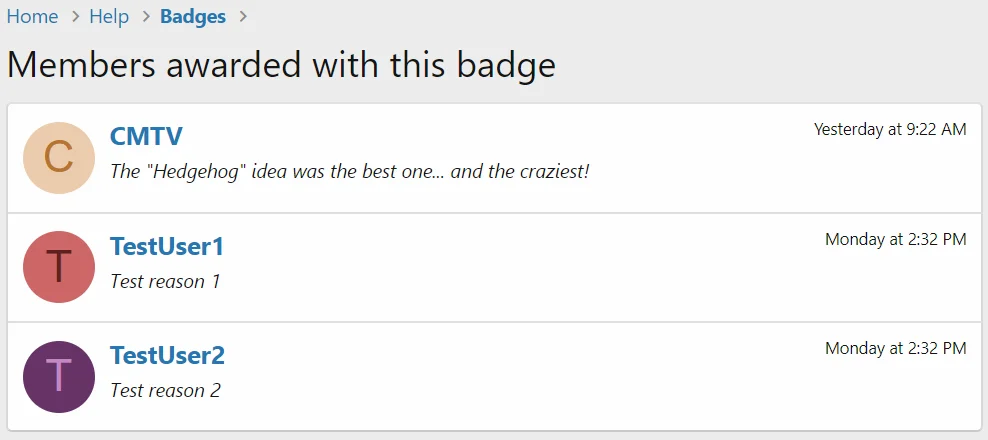Click the chevron after Help breadcrumb
The image size is (988, 440).
click(144, 17)
